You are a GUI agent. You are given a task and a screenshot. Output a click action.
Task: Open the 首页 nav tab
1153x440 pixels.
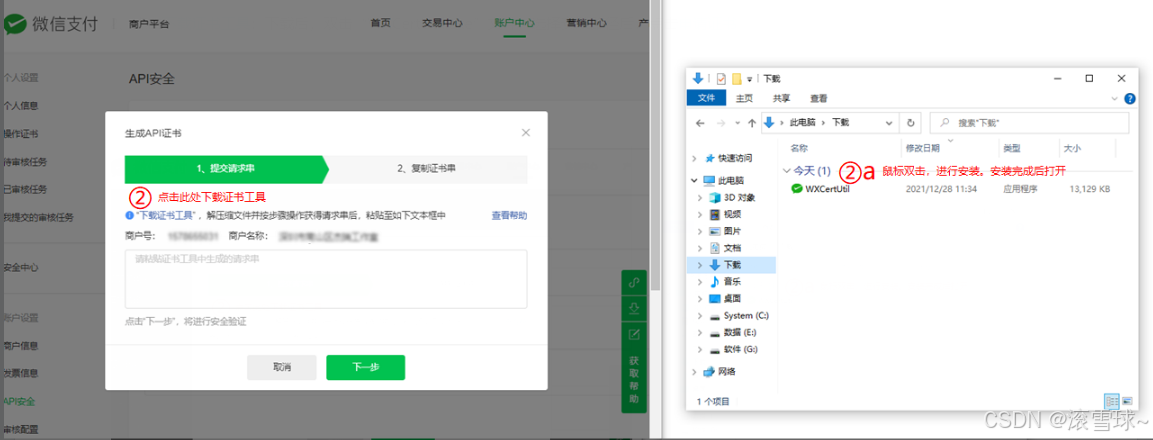[x=380, y=23]
